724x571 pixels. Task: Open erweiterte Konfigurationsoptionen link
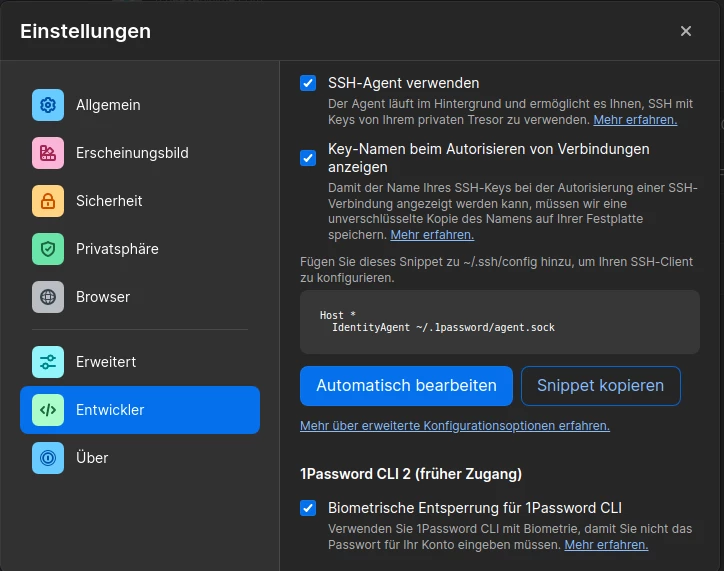(x=455, y=426)
